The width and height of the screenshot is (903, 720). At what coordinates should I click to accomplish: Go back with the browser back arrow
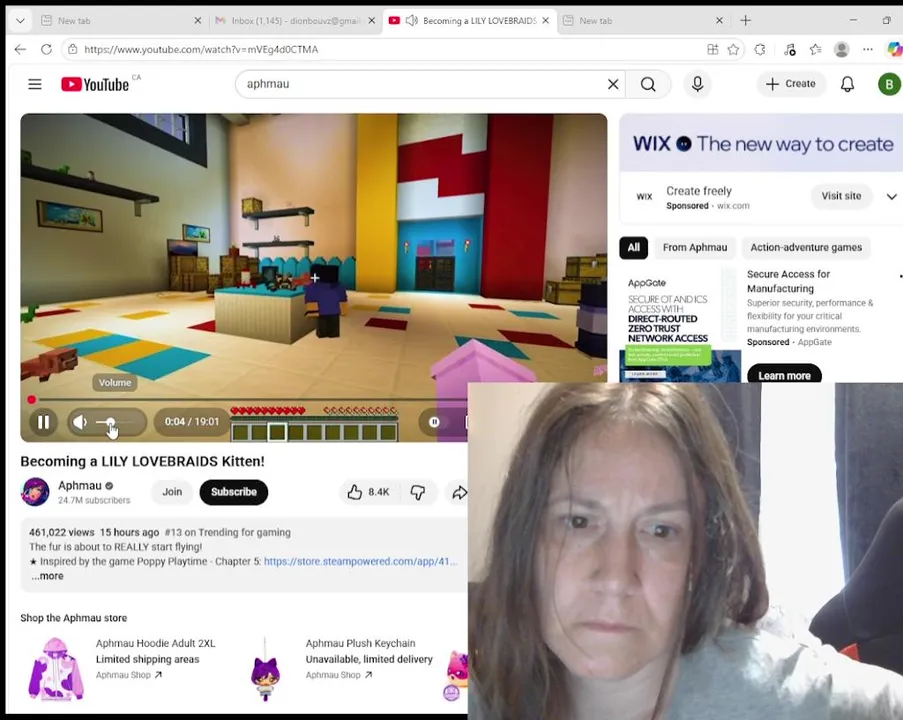pos(21,50)
